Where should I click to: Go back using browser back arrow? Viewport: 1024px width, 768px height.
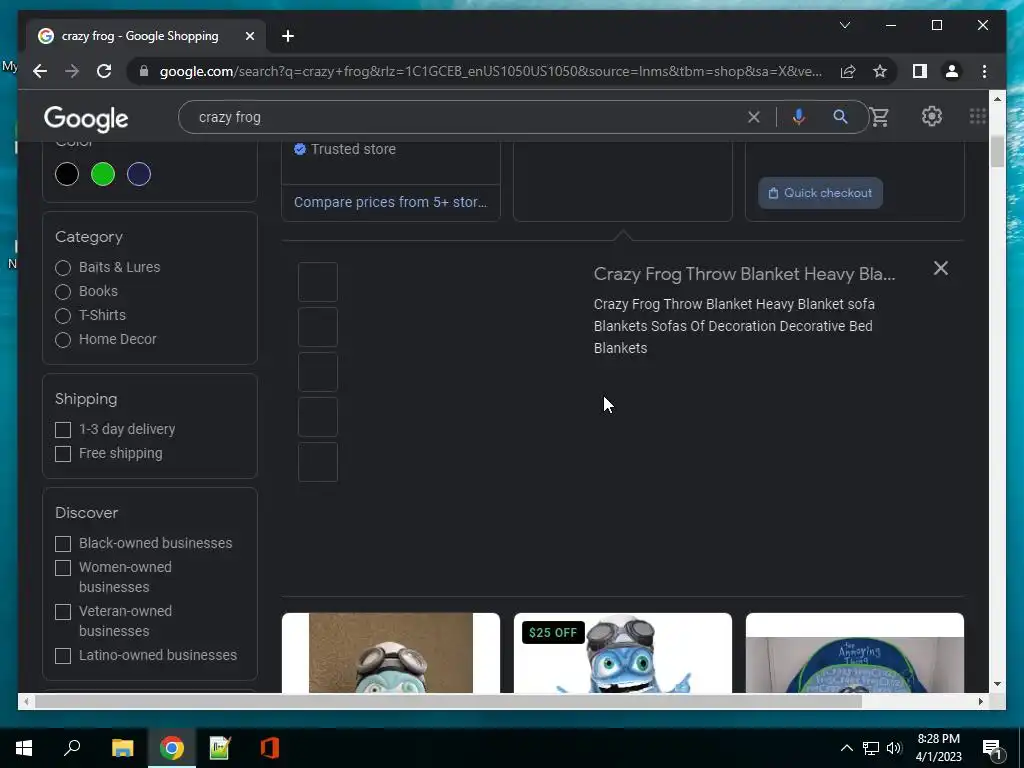[x=40, y=71]
